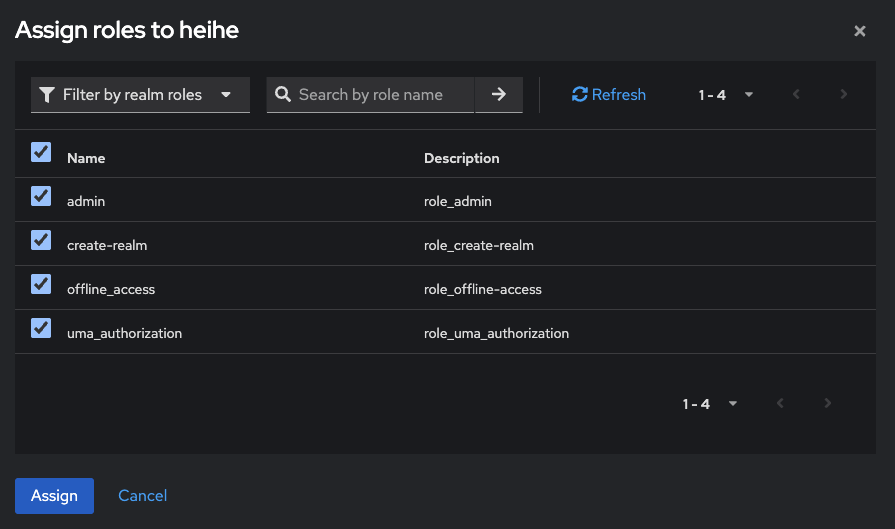This screenshot has width=895, height=529.
Task: Refresh the roles list
Action: [609, 95]
